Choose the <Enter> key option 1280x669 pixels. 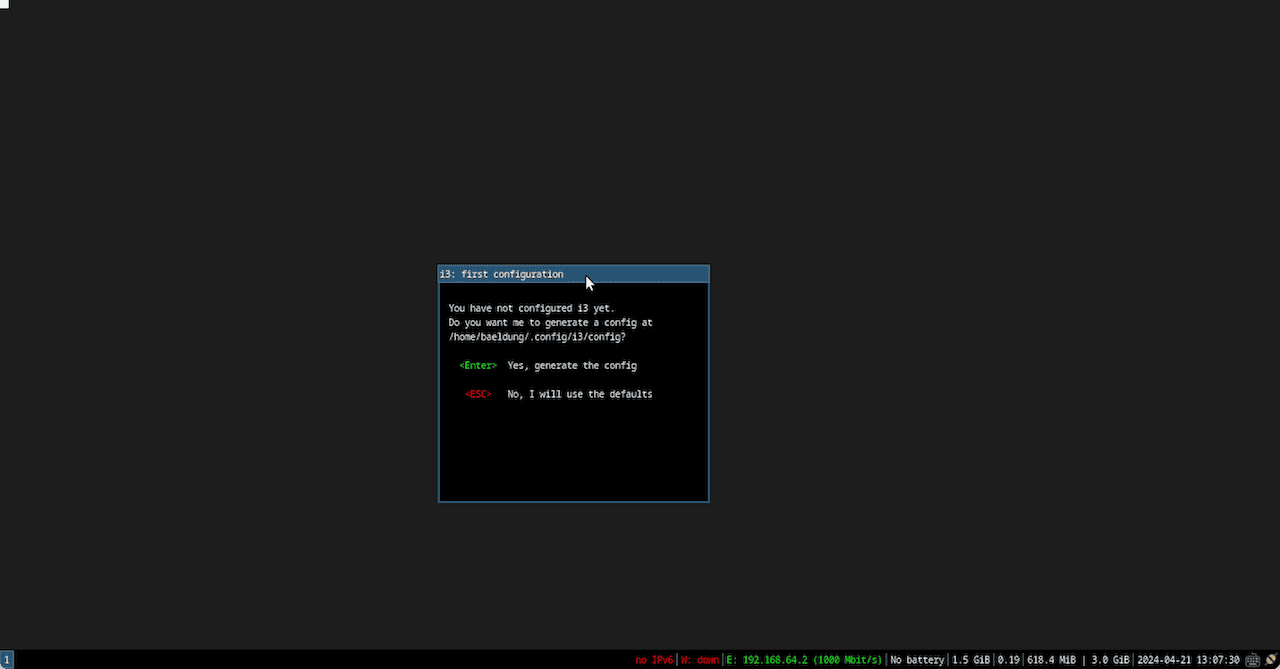pyautogui.click(x=478, y=366)
